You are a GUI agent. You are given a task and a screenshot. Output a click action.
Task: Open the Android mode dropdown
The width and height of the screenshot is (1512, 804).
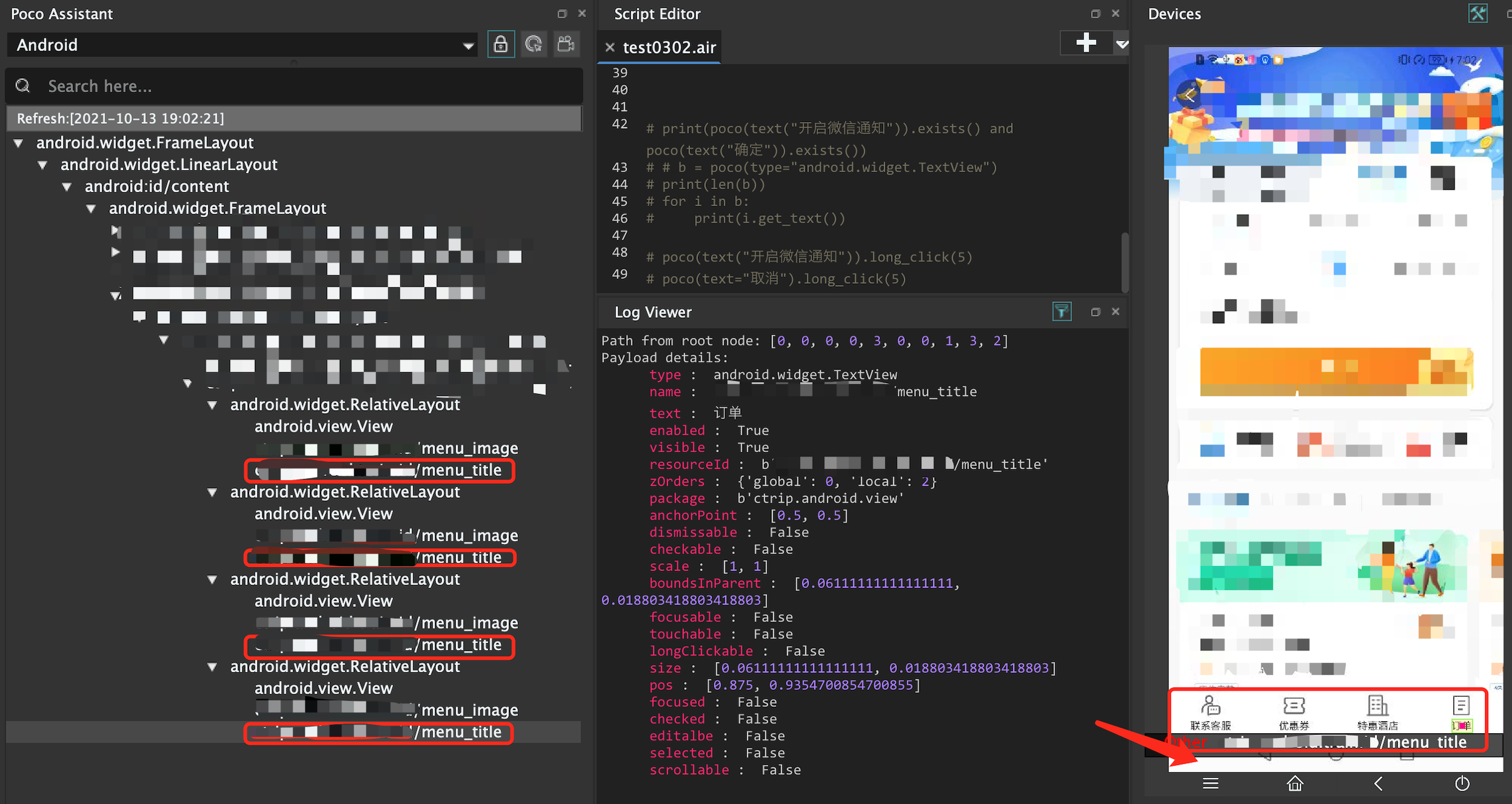[x=469, y=46]
